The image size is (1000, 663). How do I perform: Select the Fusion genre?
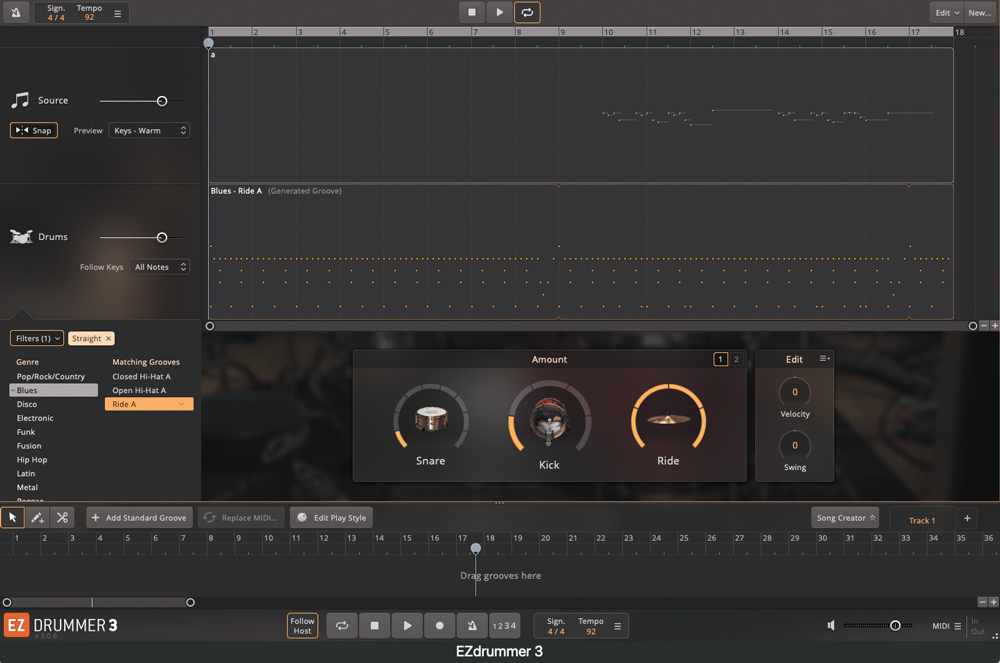[x=29, y=446]
